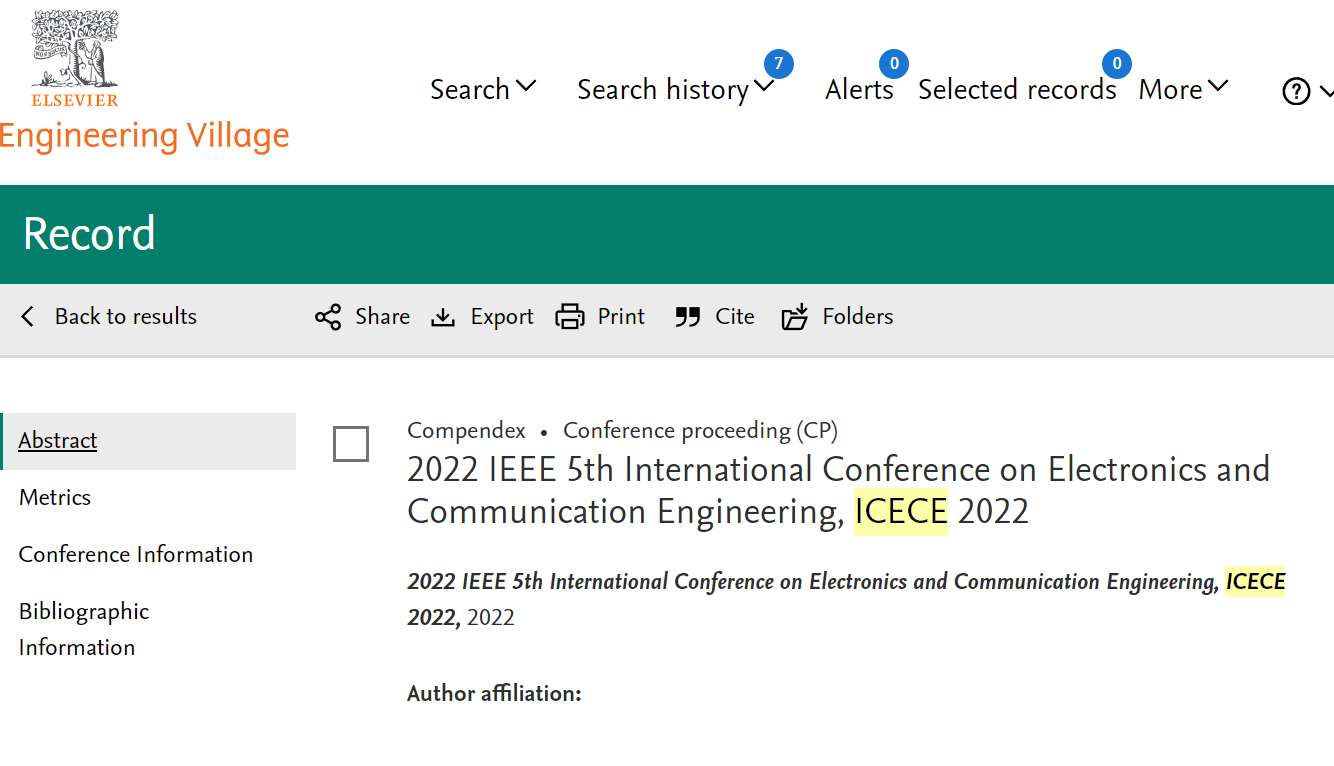The image size is (1334, 766).
Task: Click the Folders icon
Action: pos(795,317)
